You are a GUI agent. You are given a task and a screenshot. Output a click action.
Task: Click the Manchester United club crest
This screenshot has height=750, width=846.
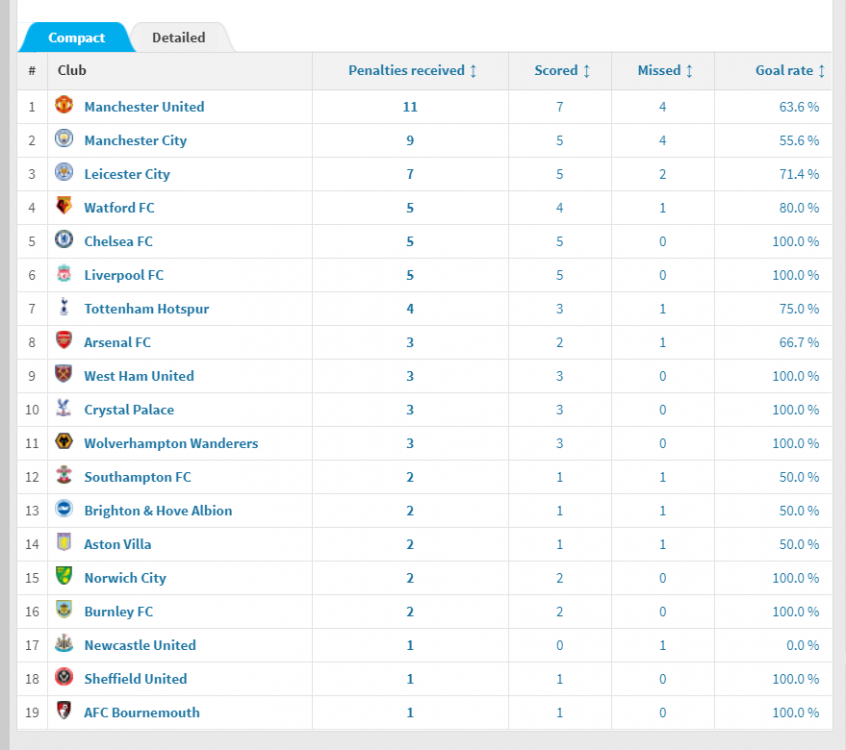pyautogui.click(x=64, y=105)
